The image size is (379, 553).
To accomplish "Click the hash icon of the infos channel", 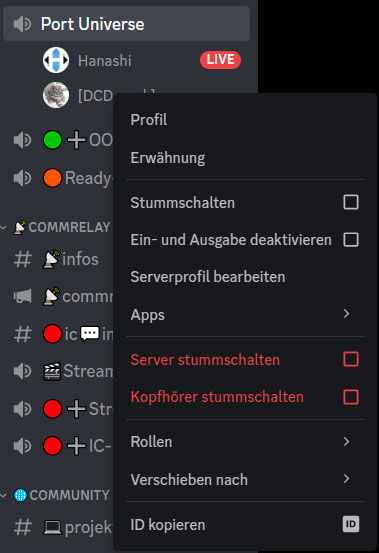I will coord(23,259).
